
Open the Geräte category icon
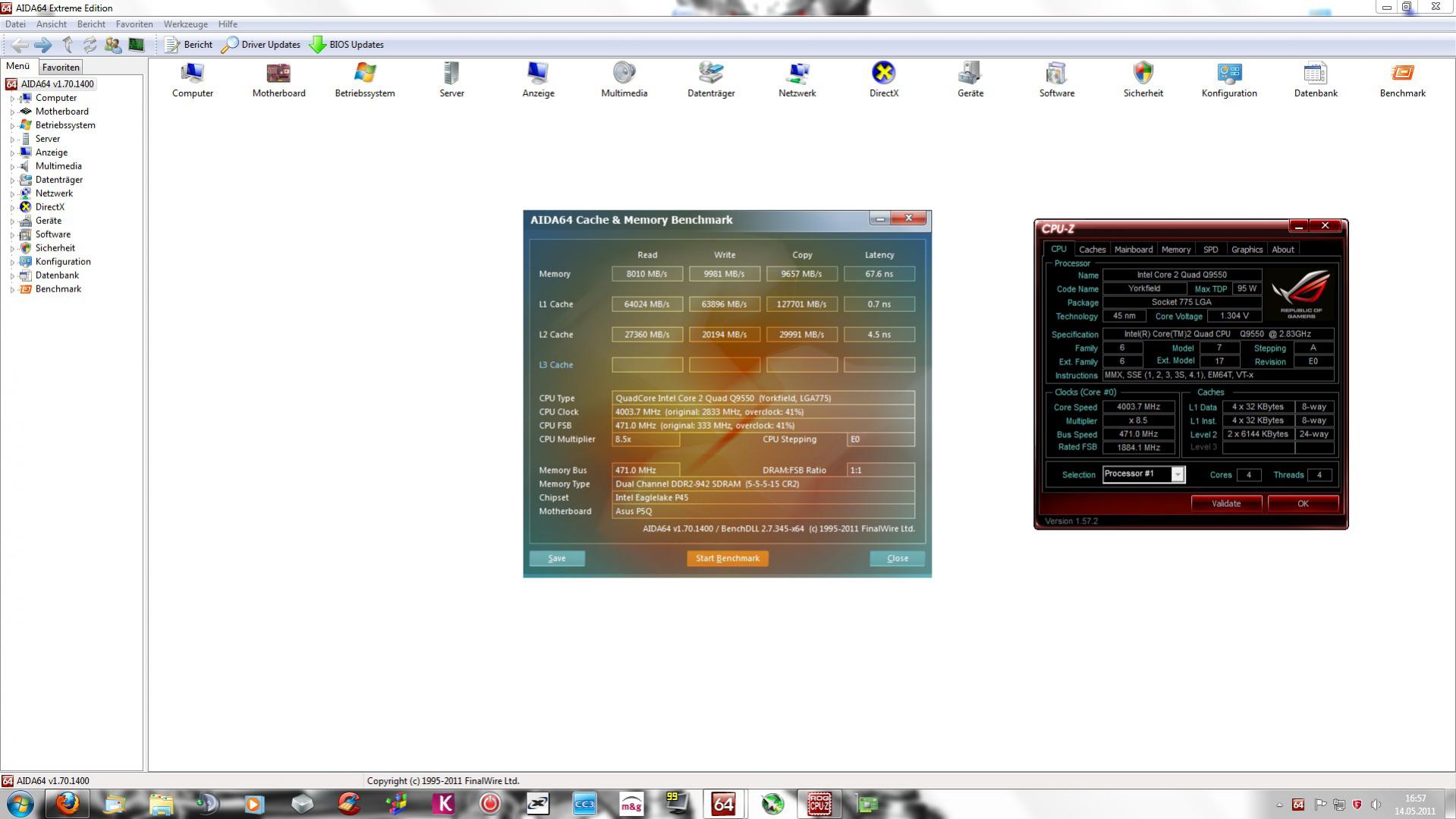coord(970,80)
